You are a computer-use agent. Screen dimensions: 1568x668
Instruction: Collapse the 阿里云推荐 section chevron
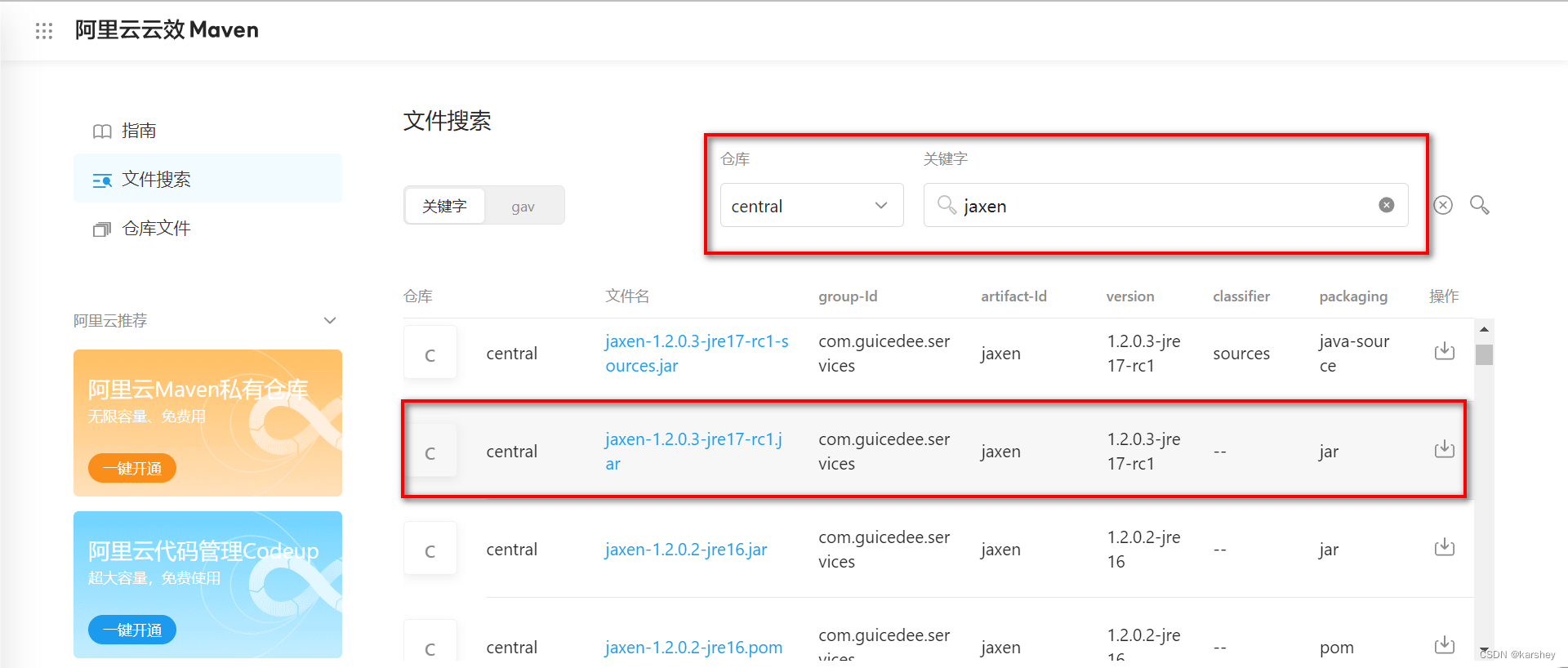point(330,320)
